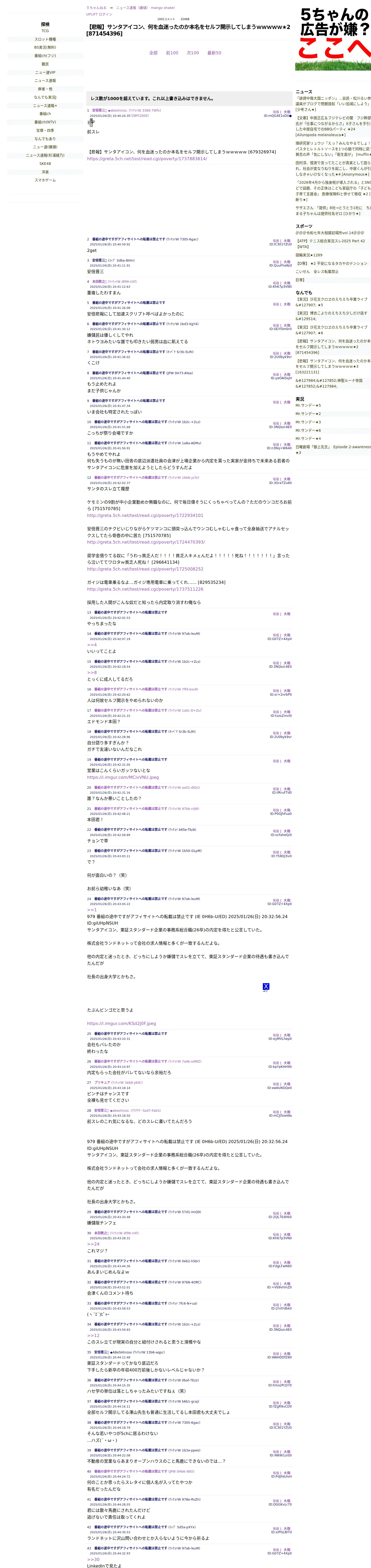Open Mr.サンデー★6 in the 実況 list
371x1568 pixels.
pyautogui.click(x=308, y=430)
